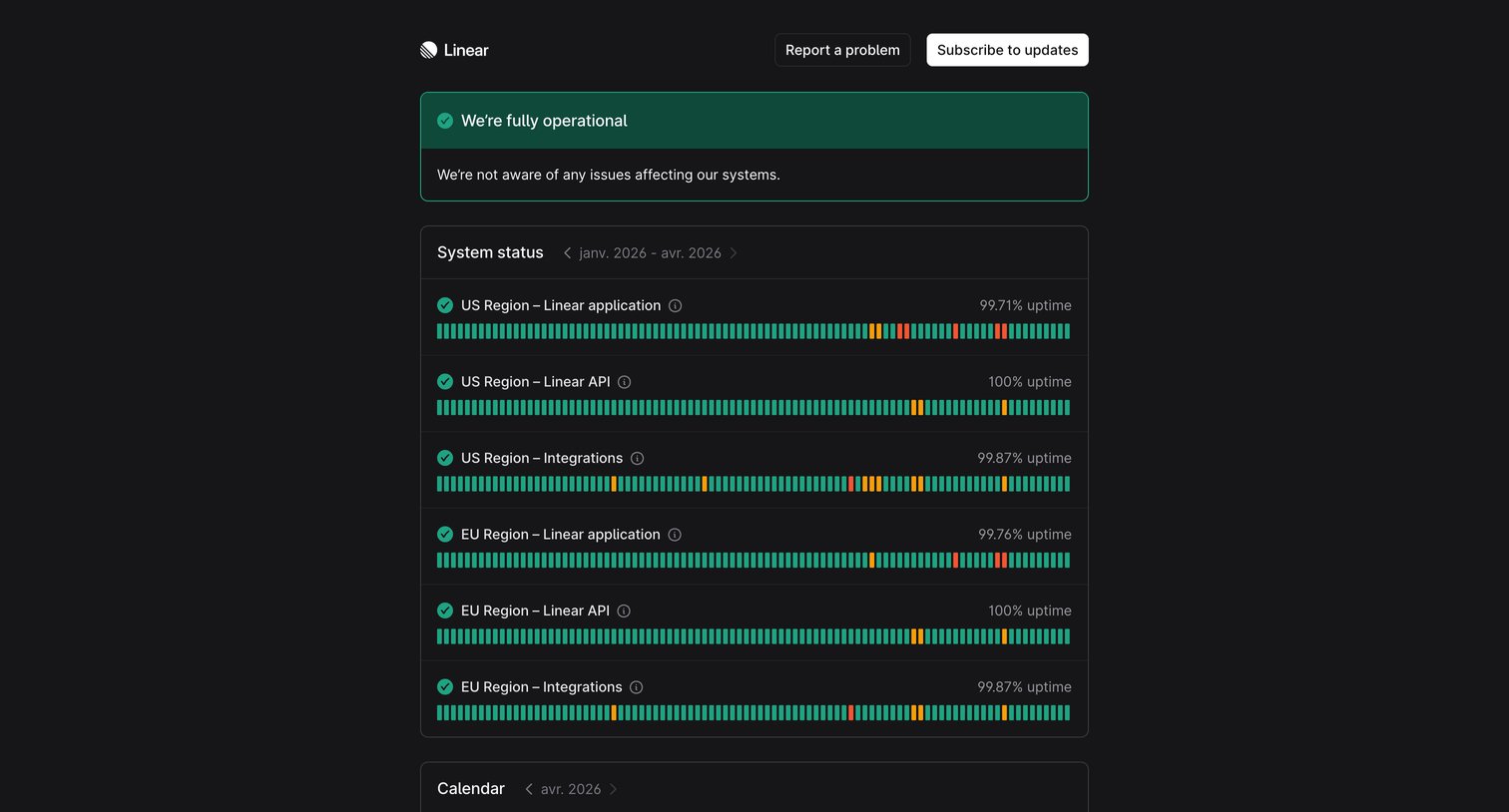Screen dimensions: 1509x812
Task: Click status check icon for EU Region – Linear API
Action: (x=445, y=610)
